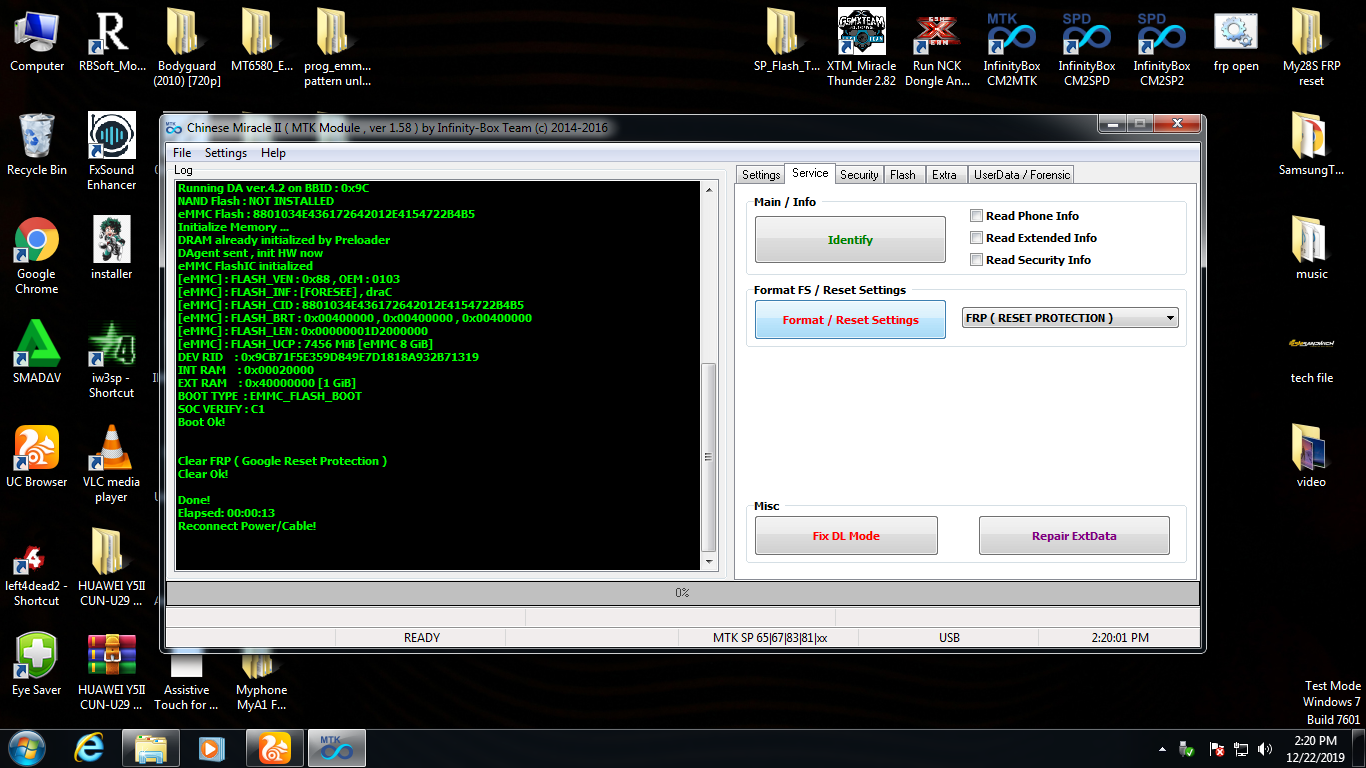Open Run NCK Dongle shortcut
The image size is (1366, 768).
coord(937,47)
